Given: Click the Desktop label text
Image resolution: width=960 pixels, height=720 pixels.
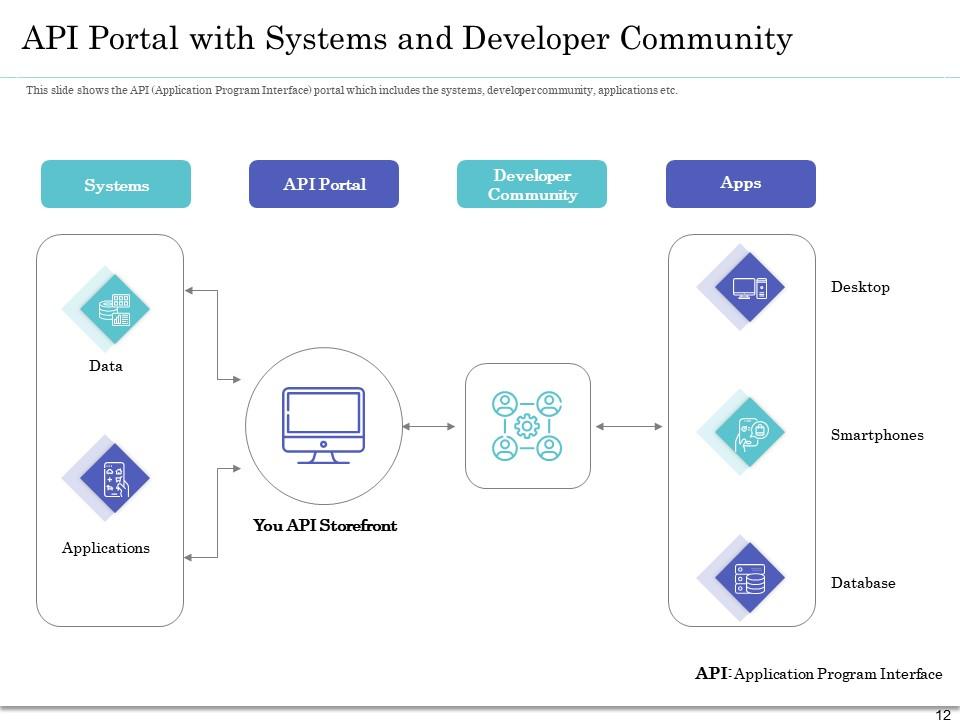Looking at the screenshot, I should (860, 287).
